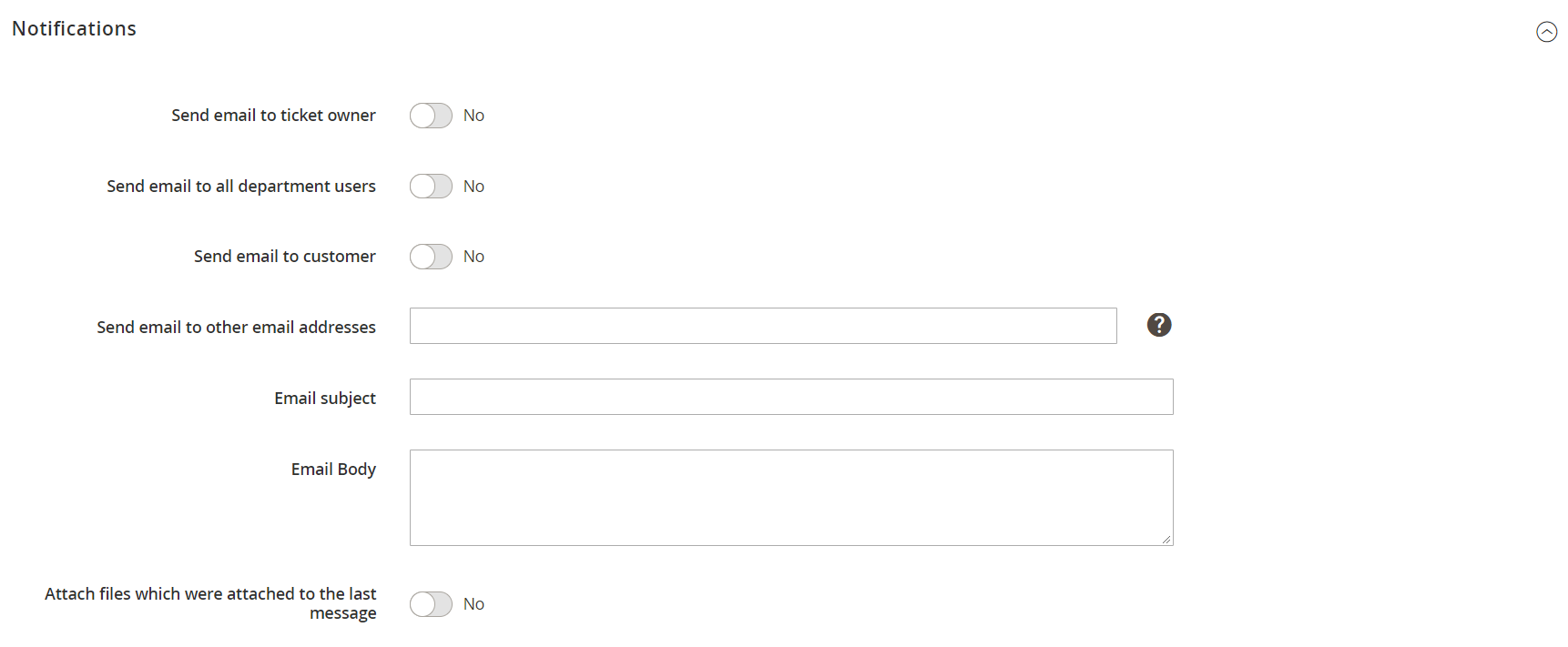Toggle Send email to all department users switch

coord(431,187)
